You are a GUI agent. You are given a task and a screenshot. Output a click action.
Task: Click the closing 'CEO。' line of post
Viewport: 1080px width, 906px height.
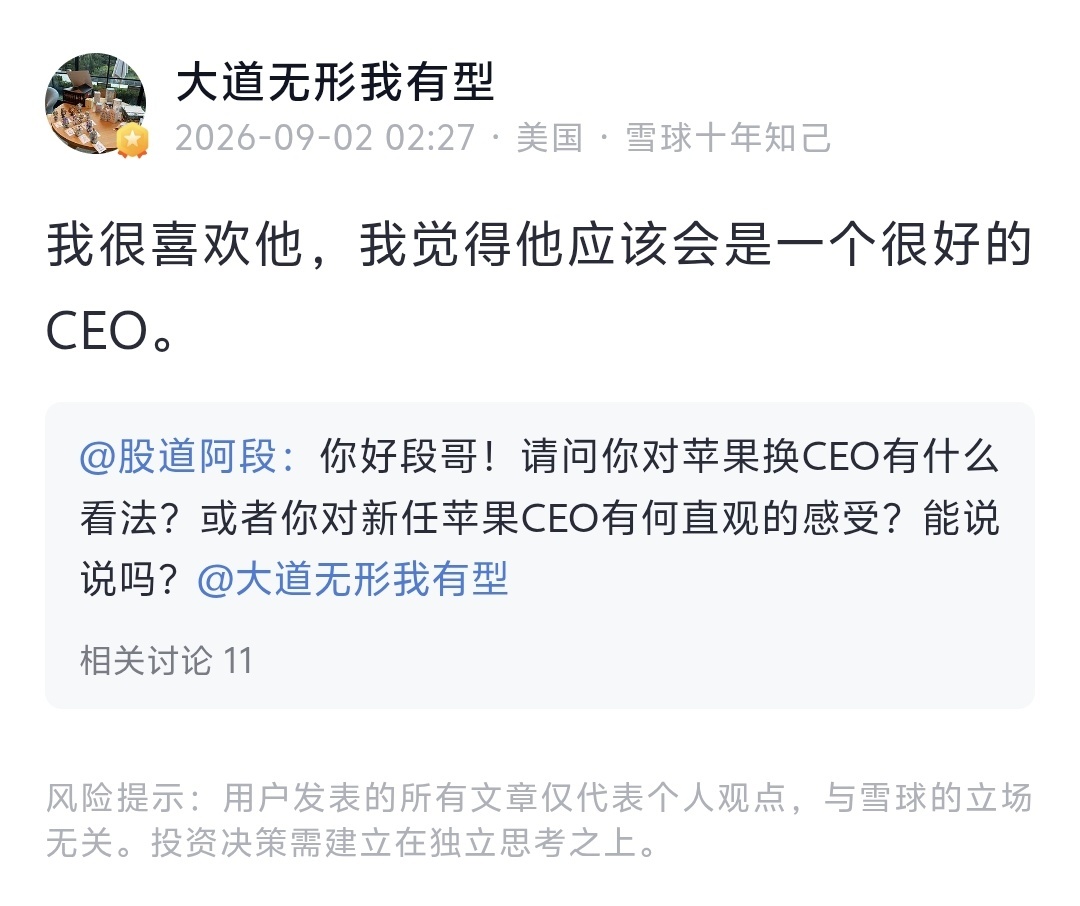click(111, 331)
